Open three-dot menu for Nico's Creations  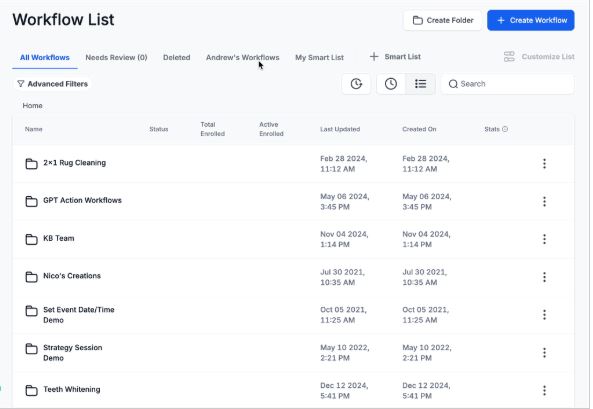click(544, 277)
